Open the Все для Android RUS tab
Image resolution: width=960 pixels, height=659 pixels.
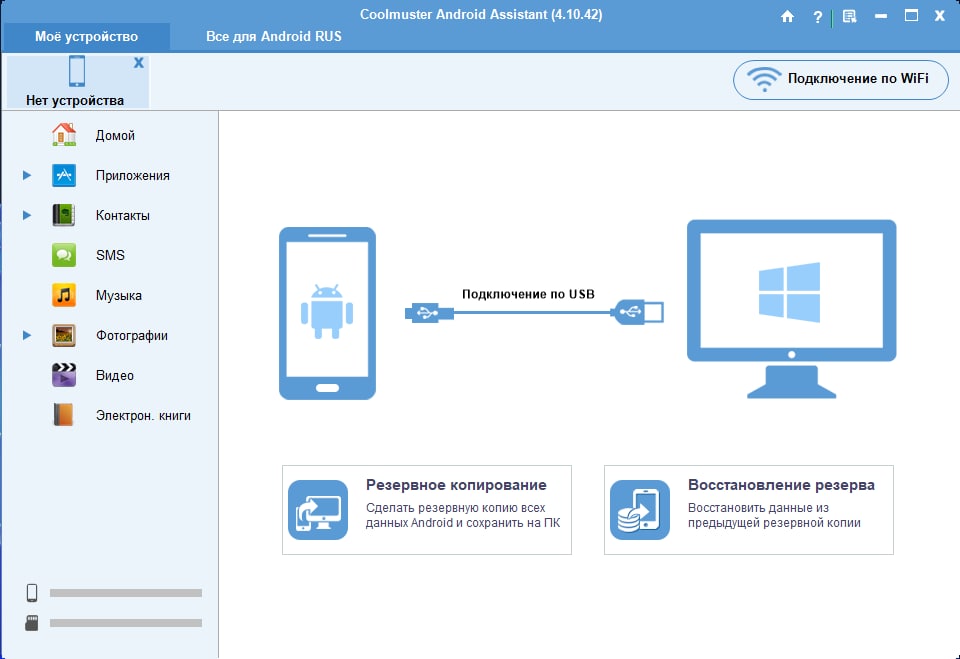274,37
